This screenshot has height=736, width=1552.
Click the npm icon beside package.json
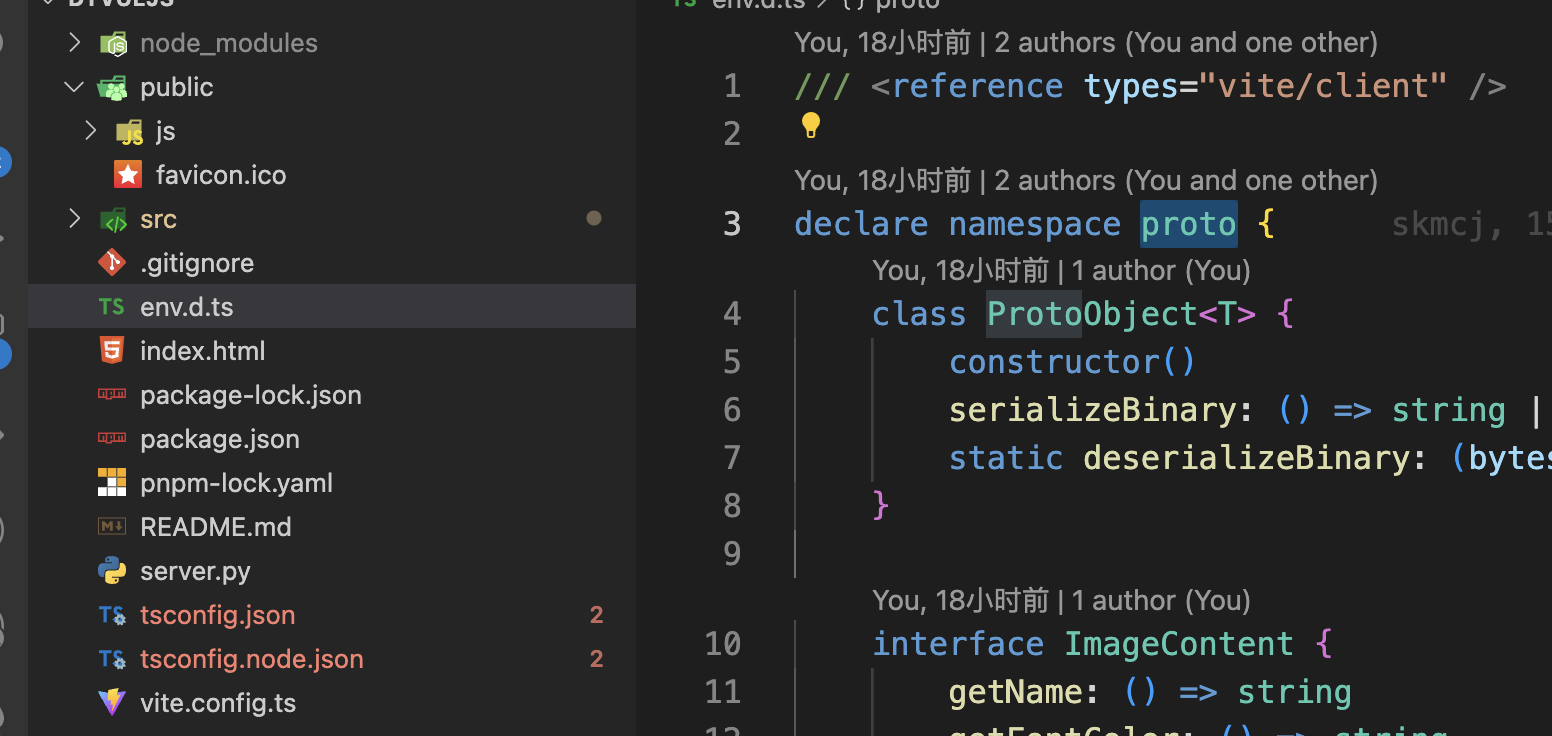pyautogui.click(x=112, y=438)
